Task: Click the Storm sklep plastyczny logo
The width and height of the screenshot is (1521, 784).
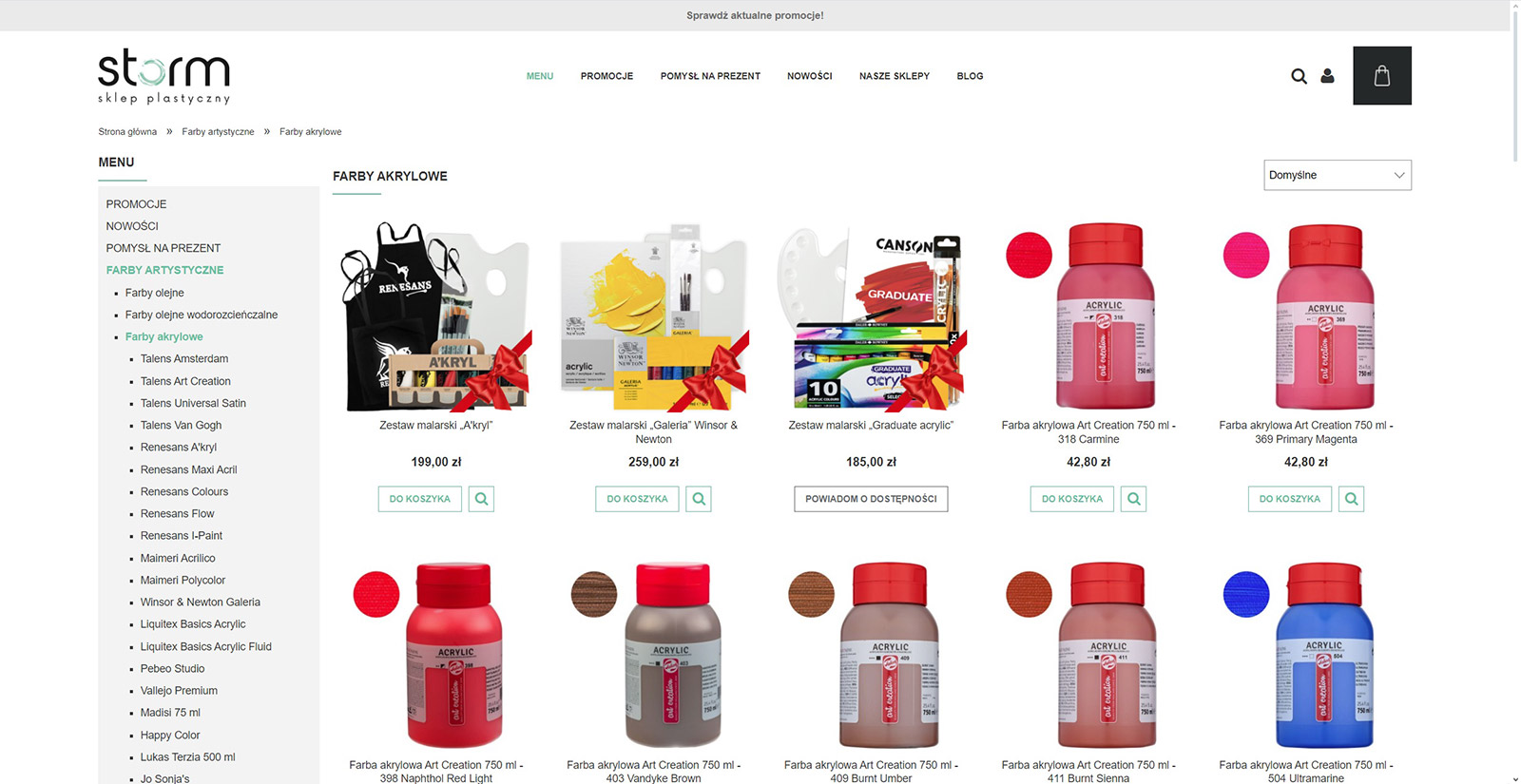Action: click(x=164, y=76)
